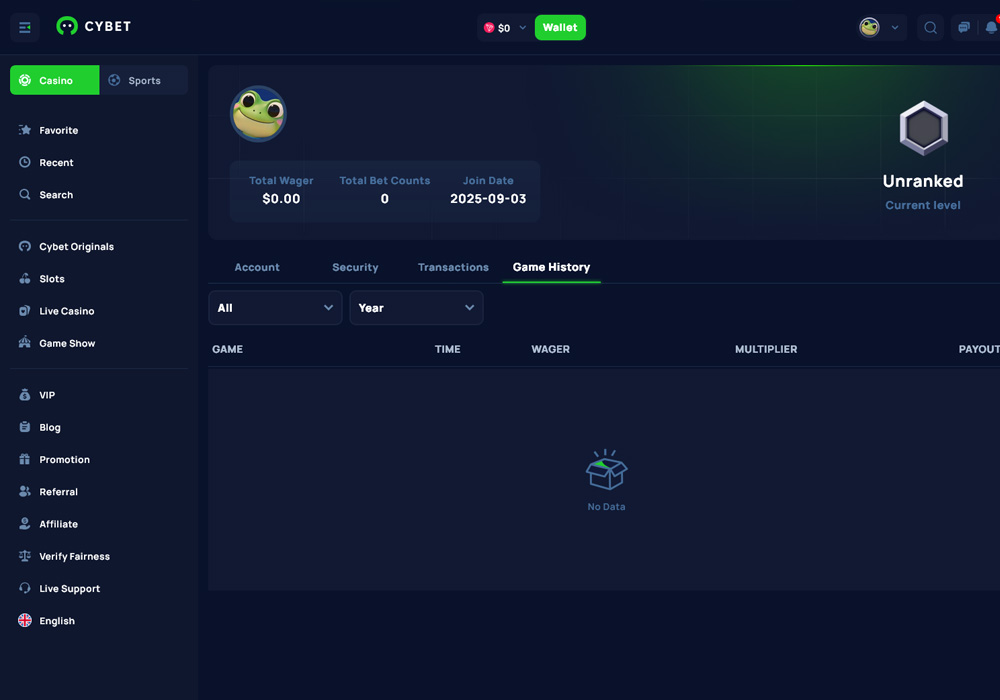The height and width of the screenshot is (700, 1000).
Task: Expand the $0 balance currency dropdown
Action: (x=505, y=28)
